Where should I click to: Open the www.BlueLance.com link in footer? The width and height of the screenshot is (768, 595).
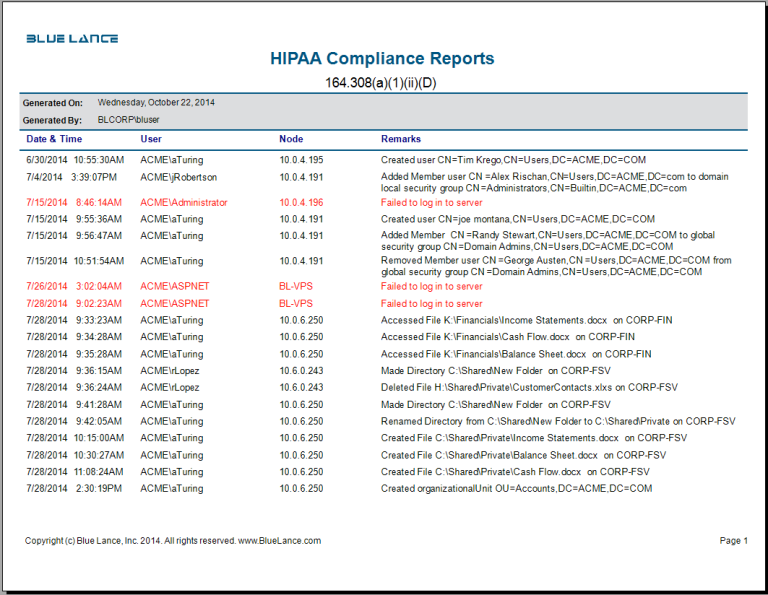(x=279, y=541)
